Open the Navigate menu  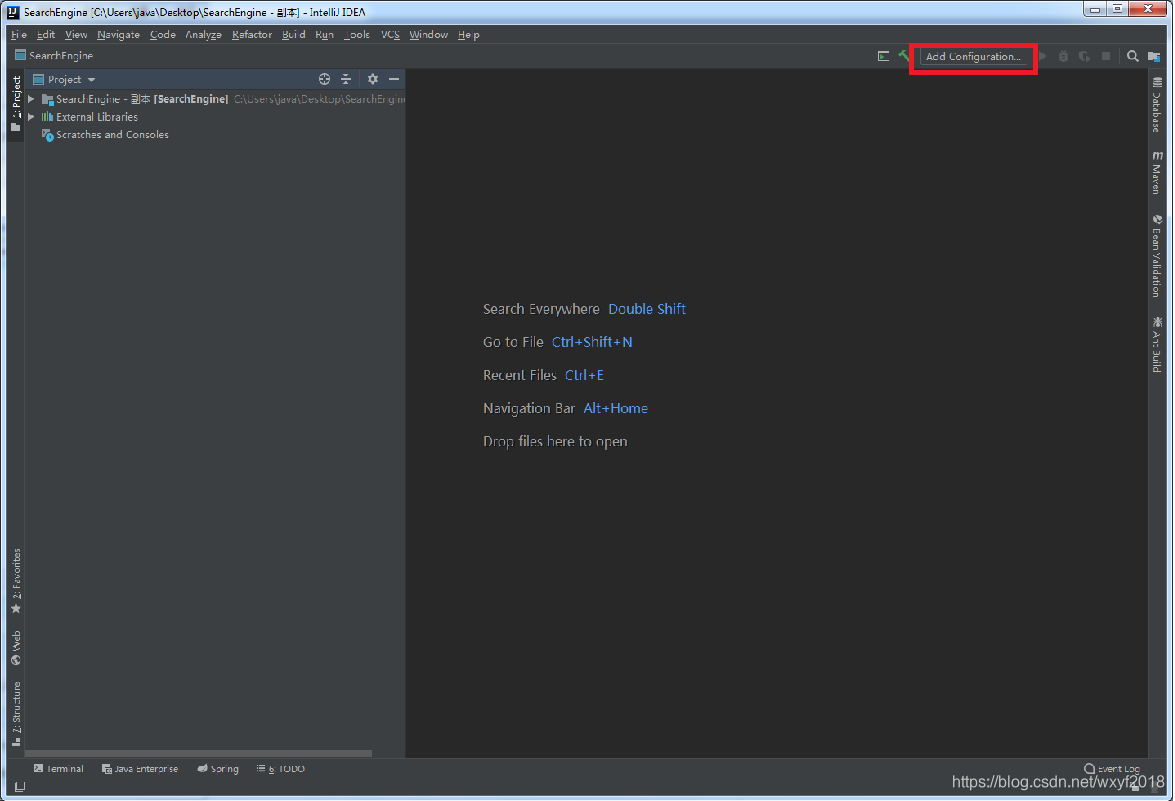coord(118,34)
